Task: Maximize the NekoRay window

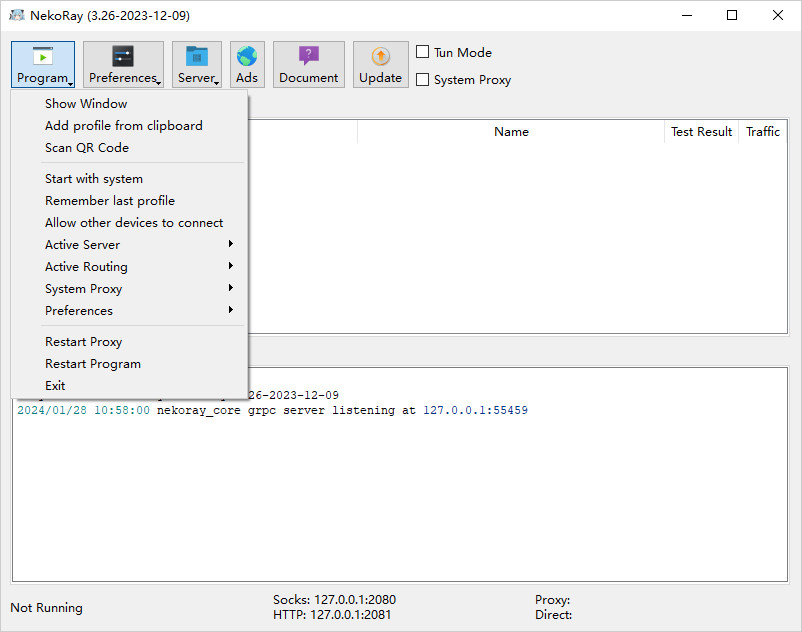Action: tap(732, 15)
